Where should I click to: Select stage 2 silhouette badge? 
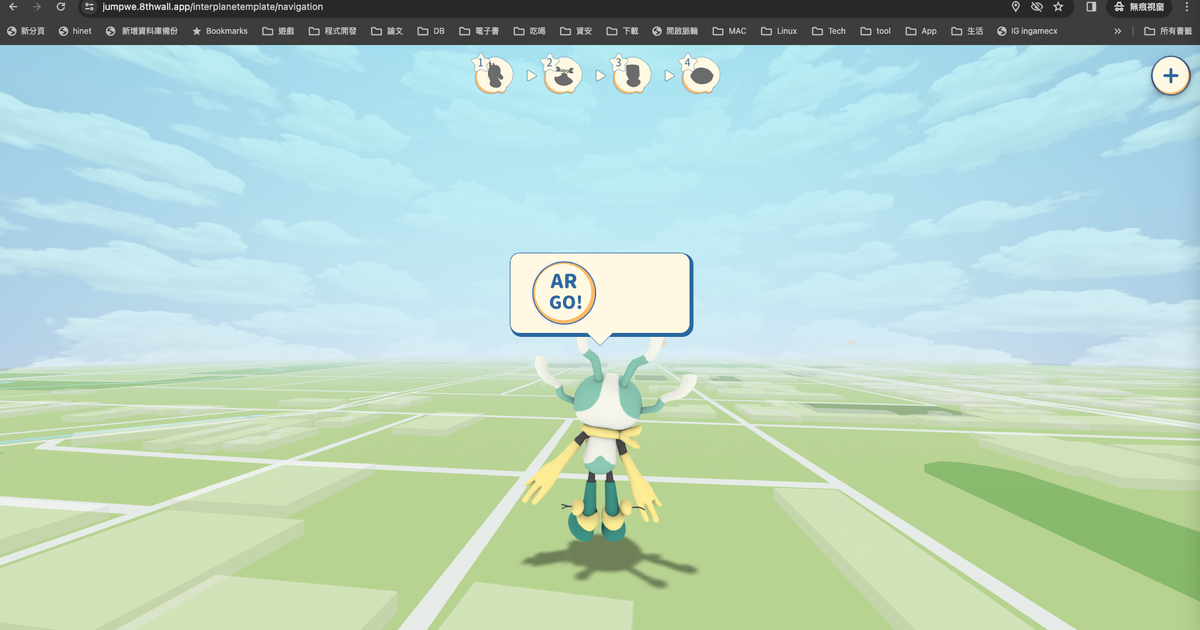click(x=563, y=76)
